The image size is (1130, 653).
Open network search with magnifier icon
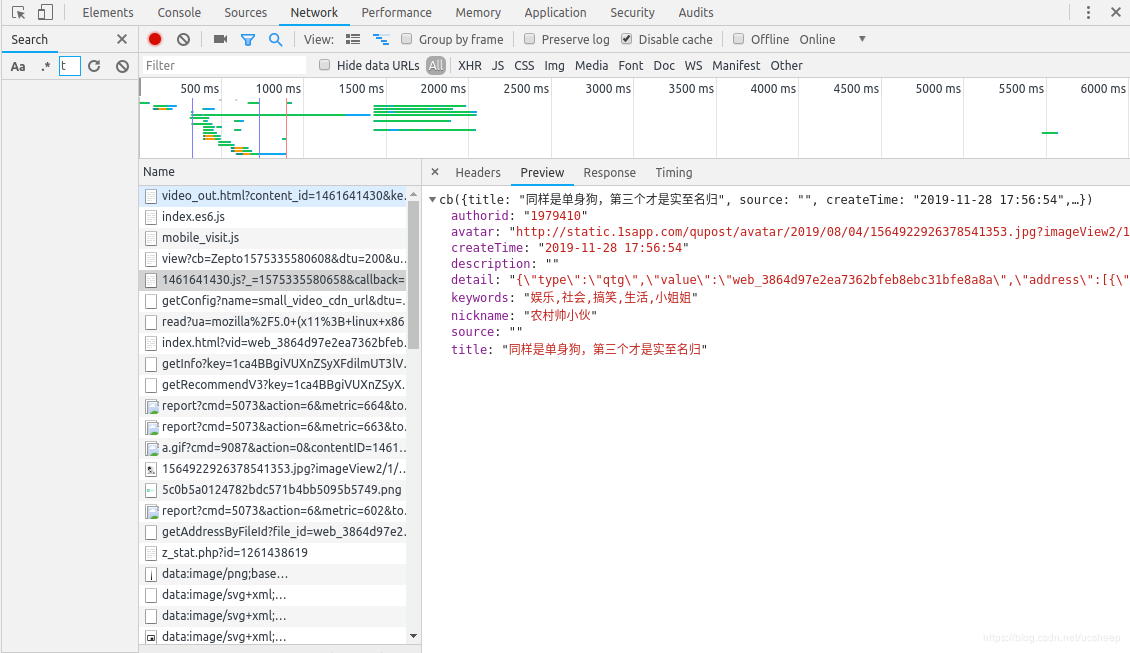point(275,40)
